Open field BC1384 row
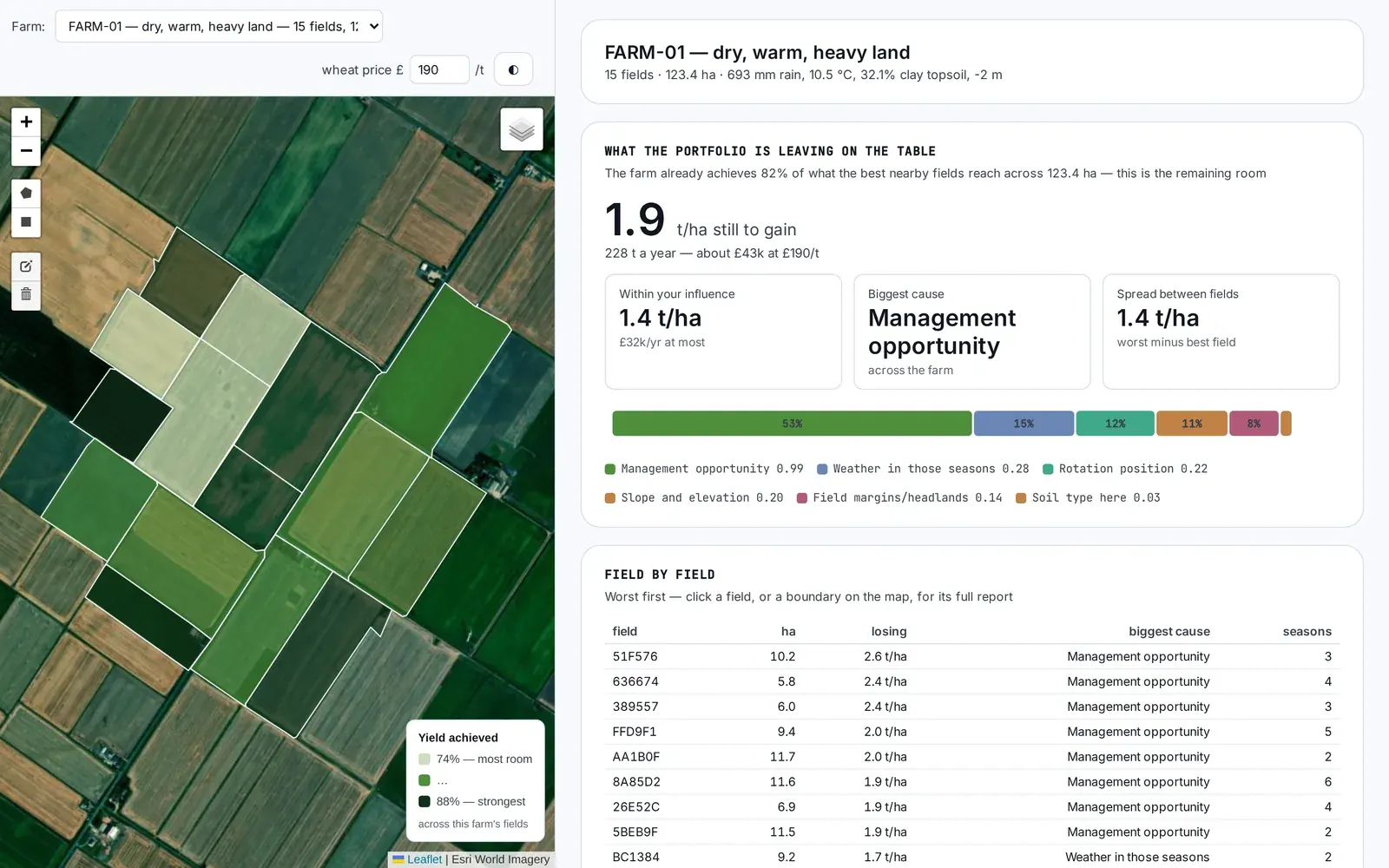 pos(971,857)
